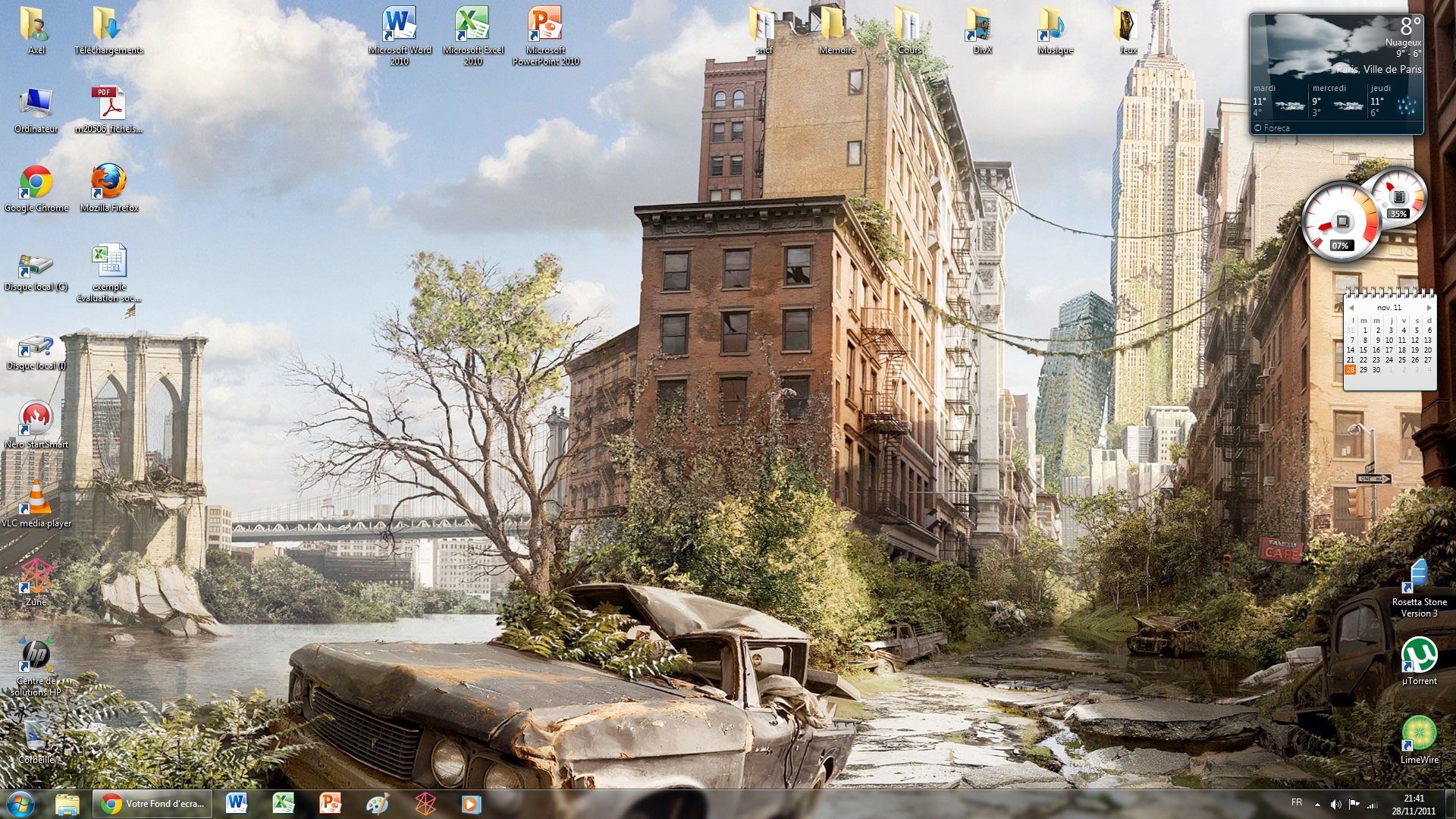This screenshot has width=1456, height=819.
Task: Click the Windows Start button
Action: pos(20,804)
